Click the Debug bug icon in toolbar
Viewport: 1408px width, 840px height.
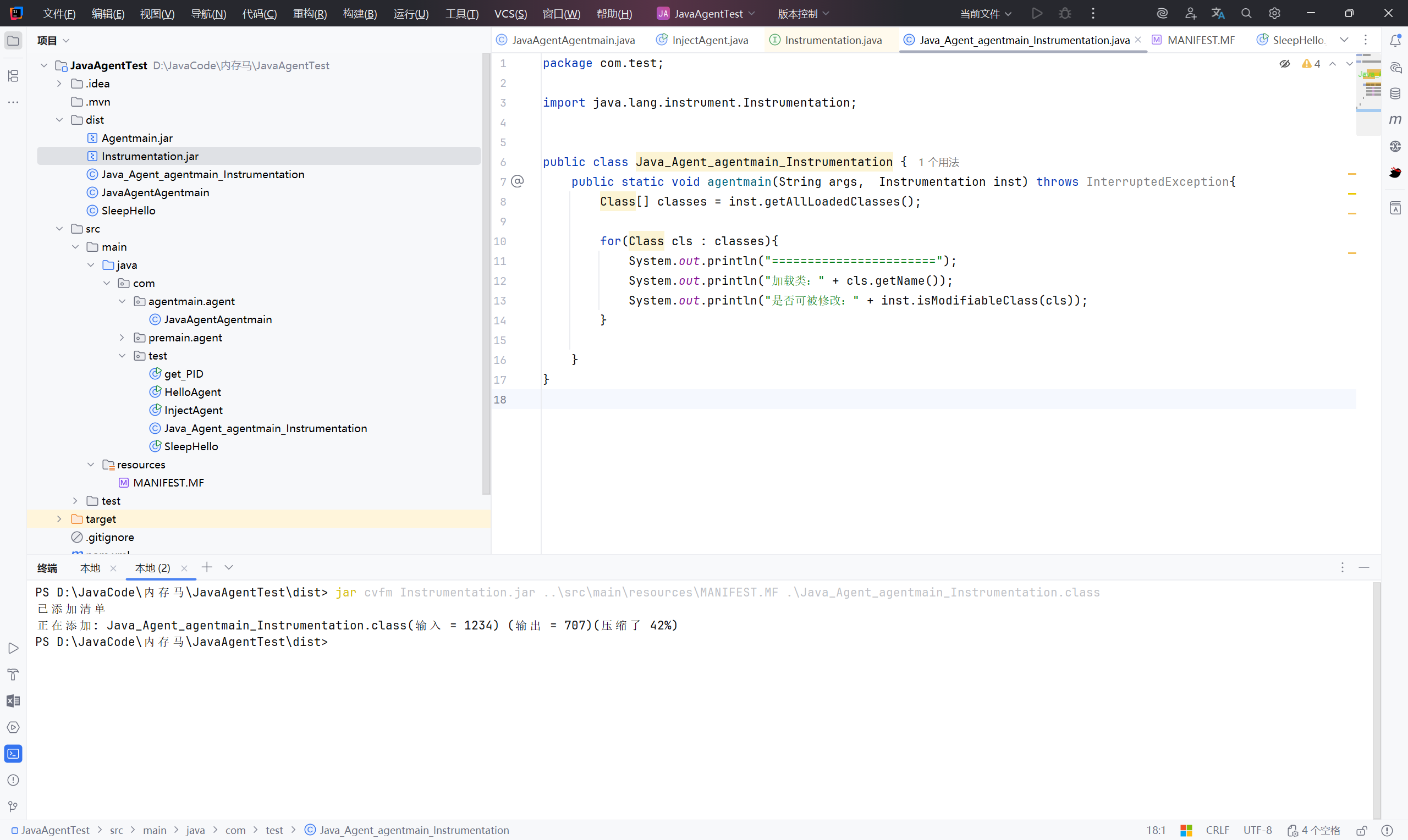tap(1065, 14)
